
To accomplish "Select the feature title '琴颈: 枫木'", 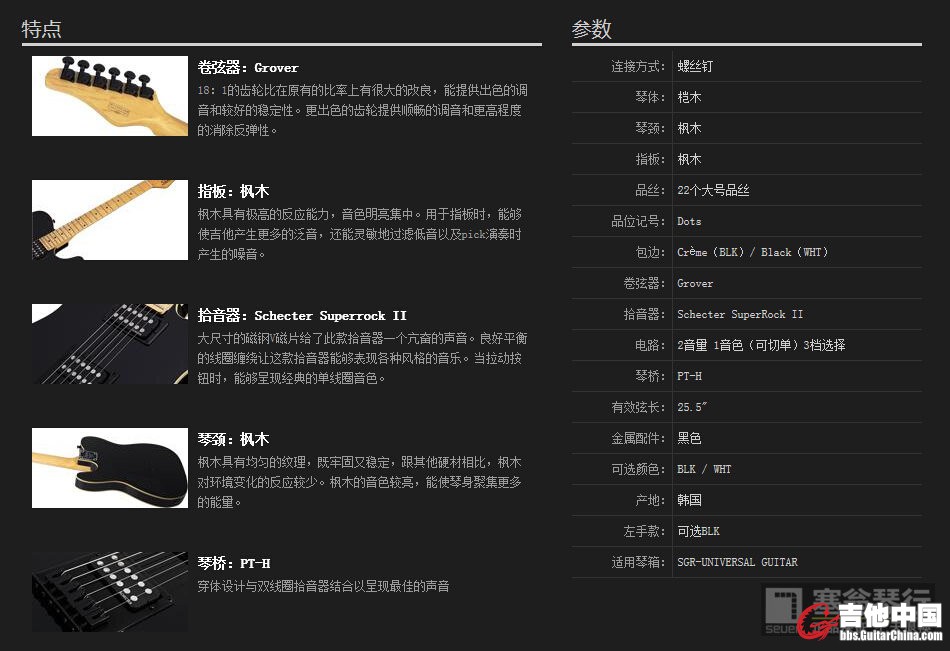I will click(x=233, y=439).
